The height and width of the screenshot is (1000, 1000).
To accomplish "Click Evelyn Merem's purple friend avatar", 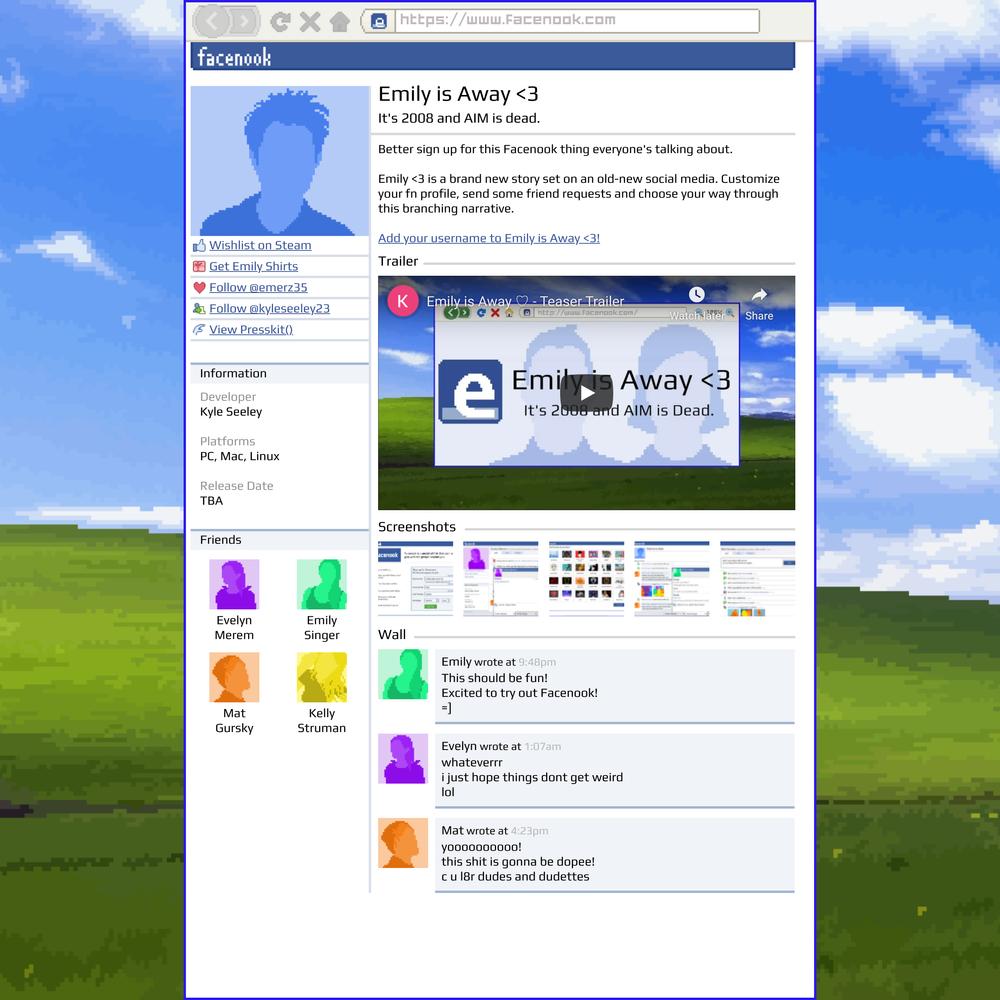I will pos(234,584).
